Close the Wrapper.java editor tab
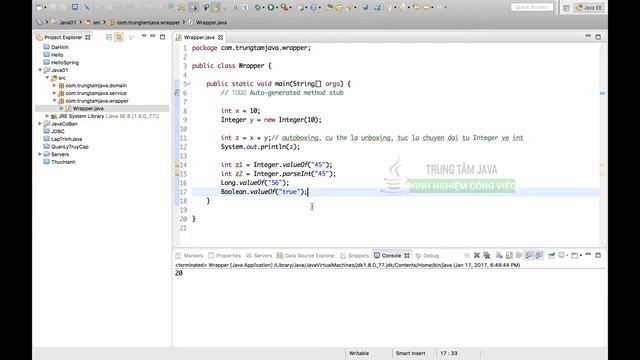 coord(221,37)
